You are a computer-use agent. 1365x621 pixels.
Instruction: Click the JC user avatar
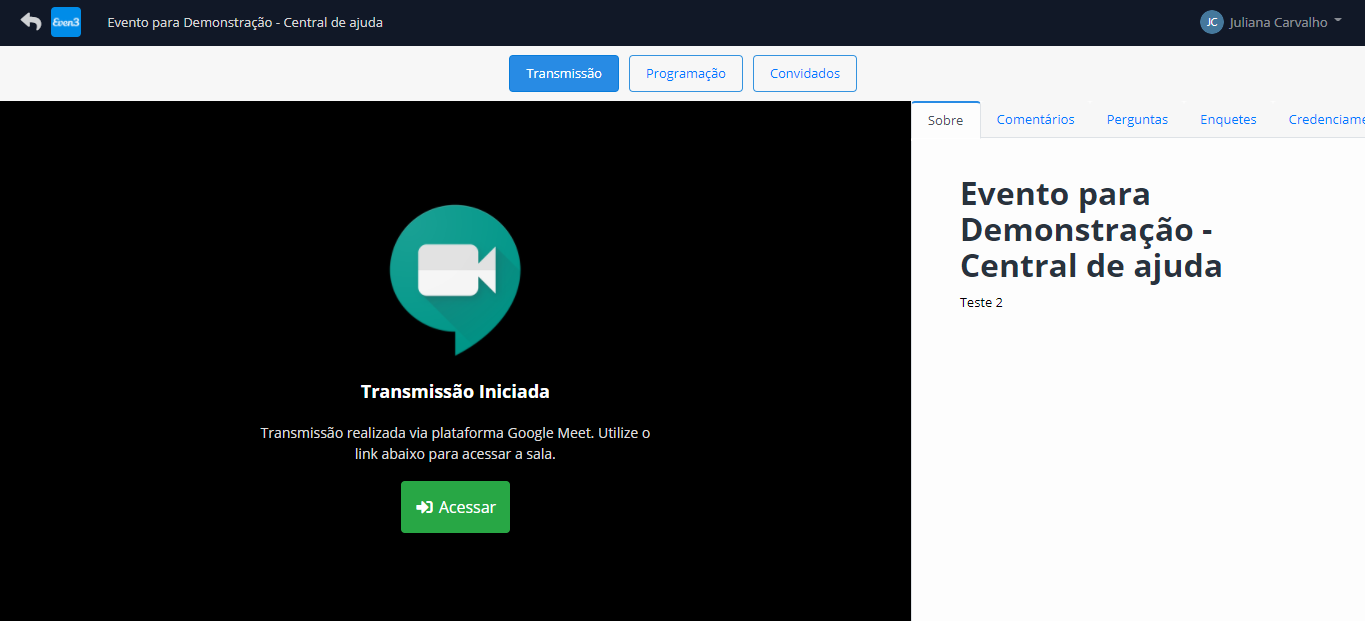click(x=1211, y=22)
